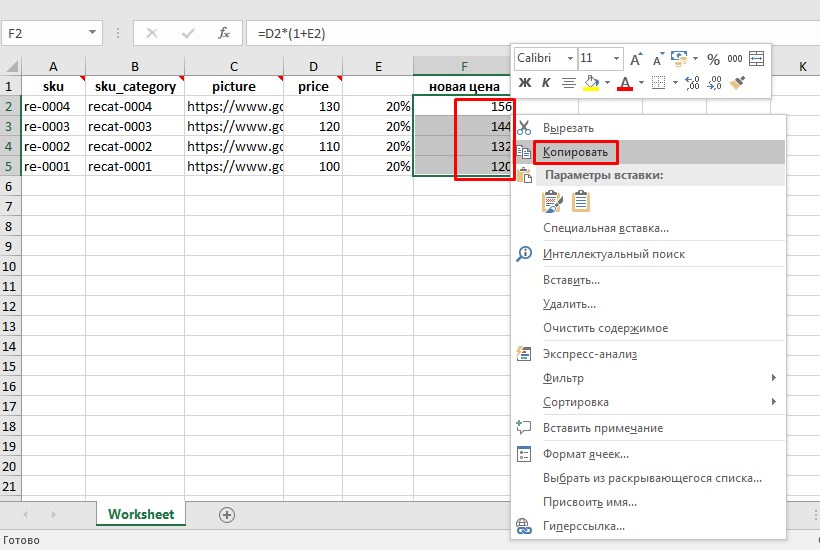Viewport: 820px width, 550px height.
Task: Click center align icon in mini toolbar
Action: click(568, 83)
